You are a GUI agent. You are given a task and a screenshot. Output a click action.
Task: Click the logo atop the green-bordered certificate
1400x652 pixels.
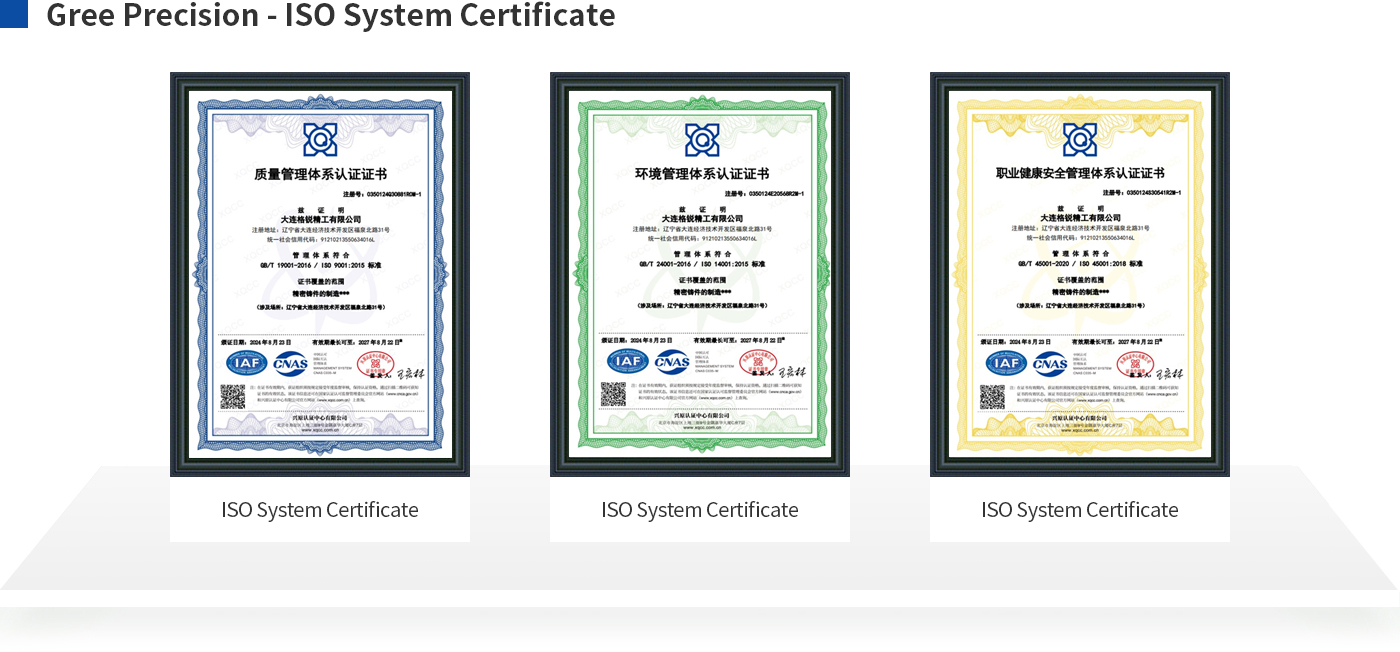701,139
